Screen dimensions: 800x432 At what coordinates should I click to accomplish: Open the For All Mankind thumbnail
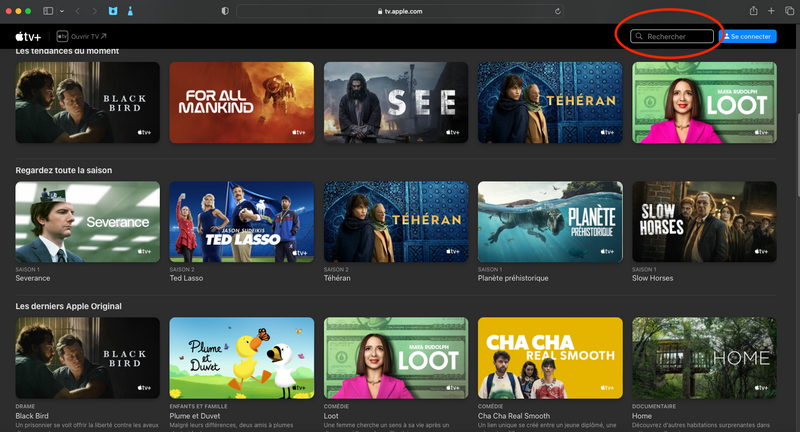pyautogui.click(x=242, y=103)
